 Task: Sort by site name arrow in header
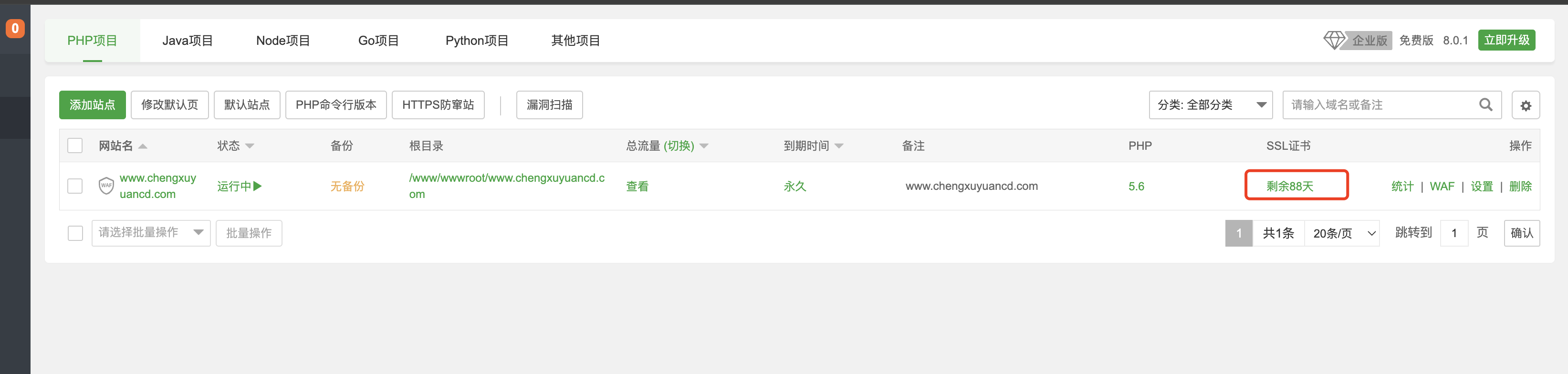tap(143, 146)
